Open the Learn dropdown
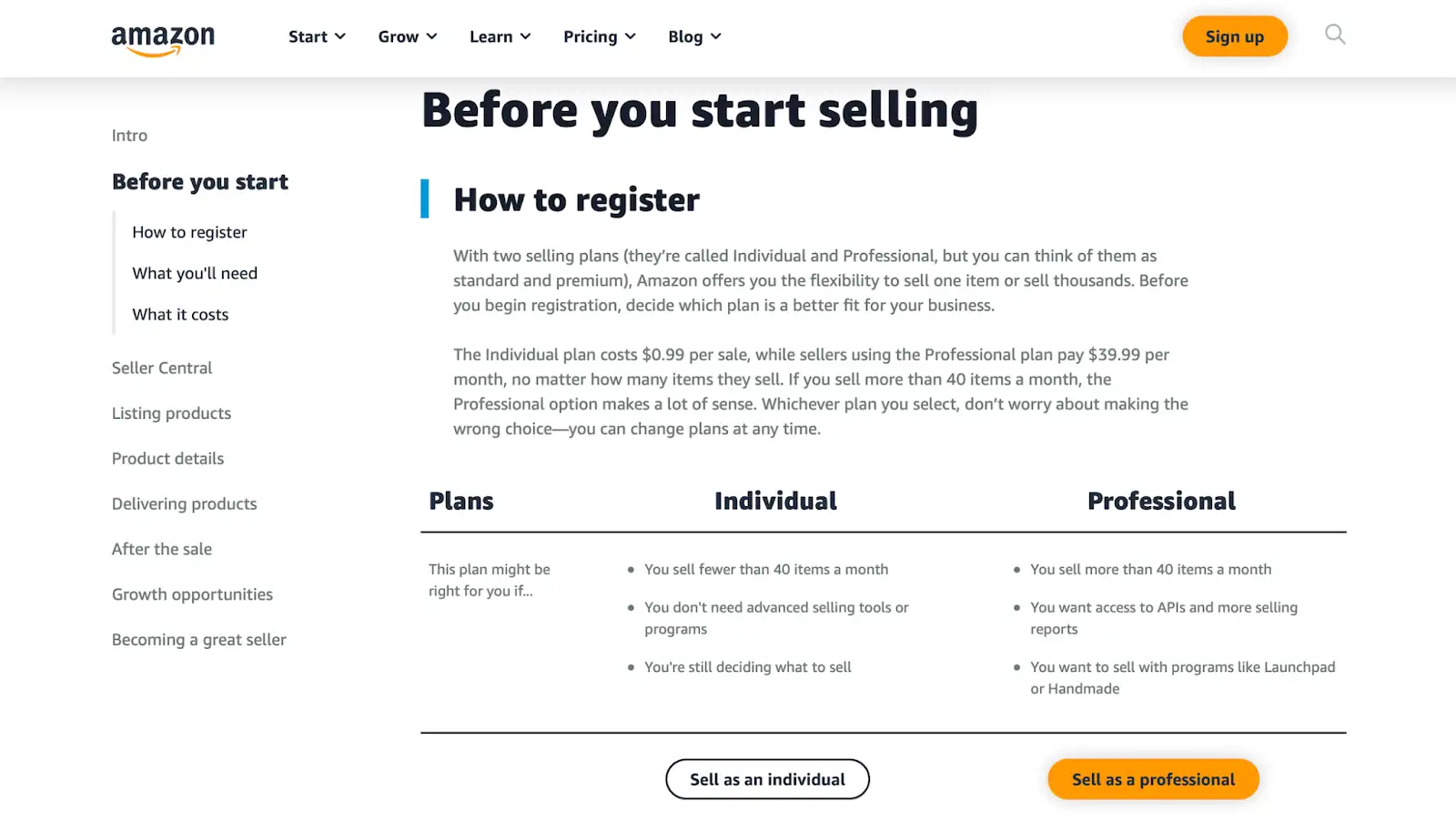 pos(499,36)
